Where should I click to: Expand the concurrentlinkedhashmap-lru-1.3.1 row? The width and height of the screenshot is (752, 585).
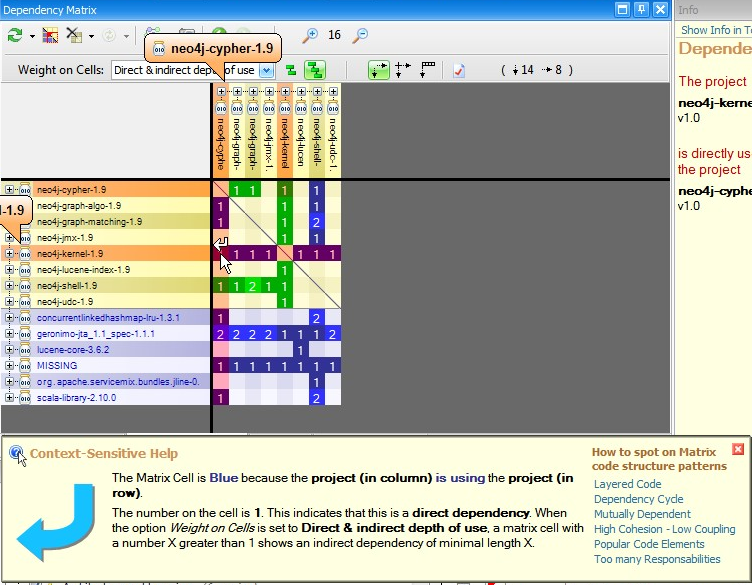tap(9, 317)
